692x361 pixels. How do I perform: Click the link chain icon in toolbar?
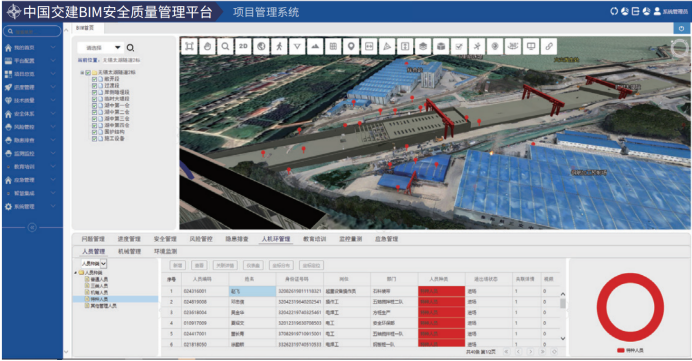point(549,46)
